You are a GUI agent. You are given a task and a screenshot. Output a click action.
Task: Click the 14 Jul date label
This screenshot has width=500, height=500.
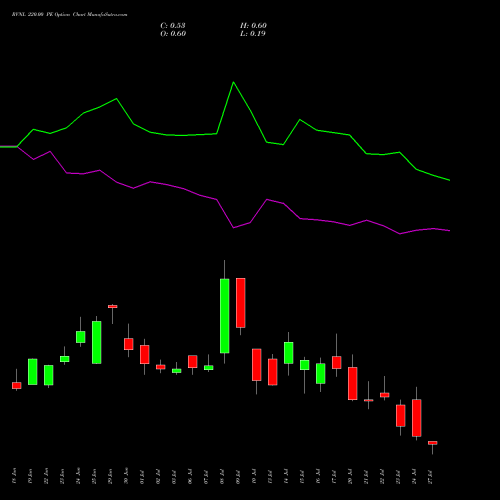[286, 476]
